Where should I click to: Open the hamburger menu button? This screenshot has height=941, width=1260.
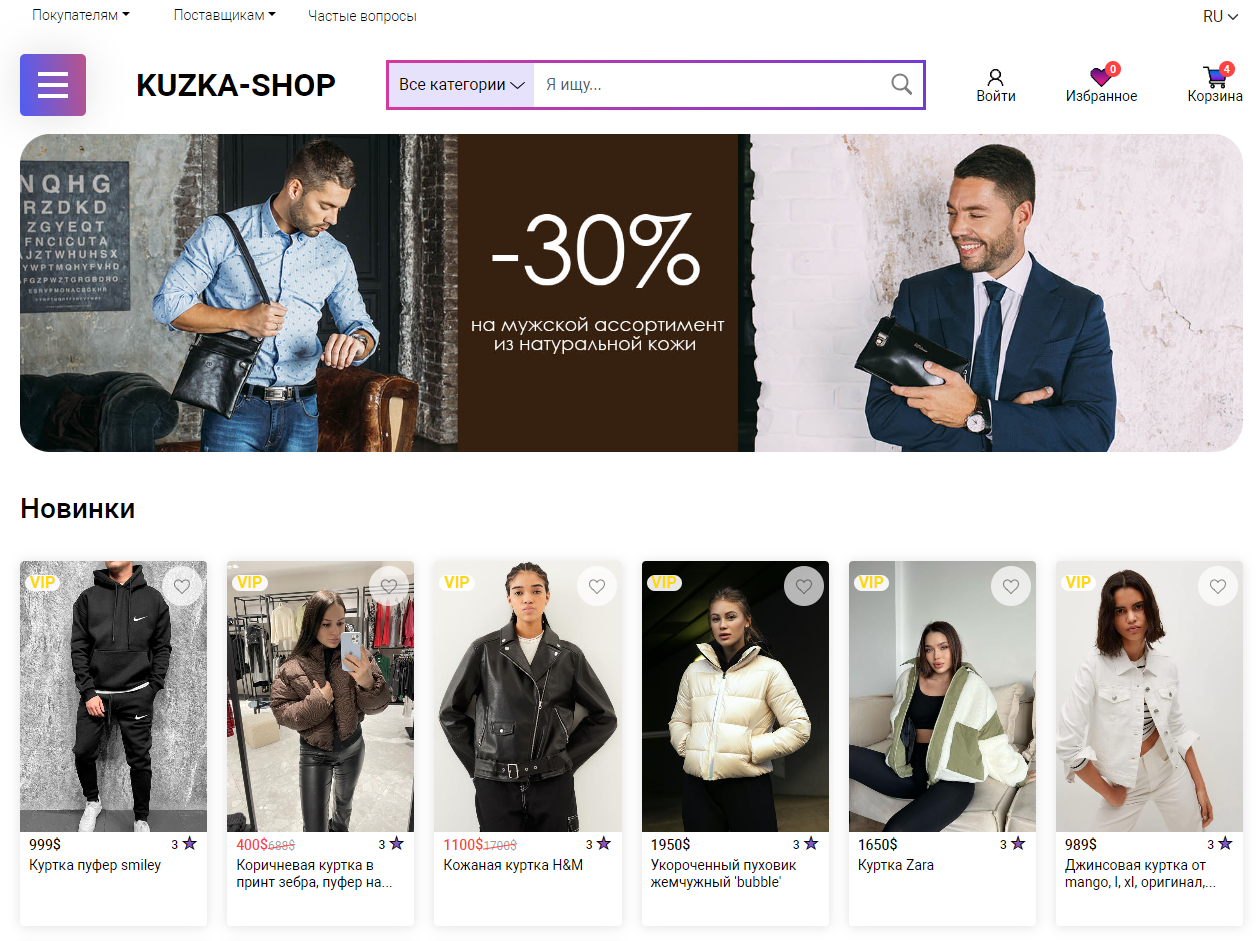click(x=53, y=85)
